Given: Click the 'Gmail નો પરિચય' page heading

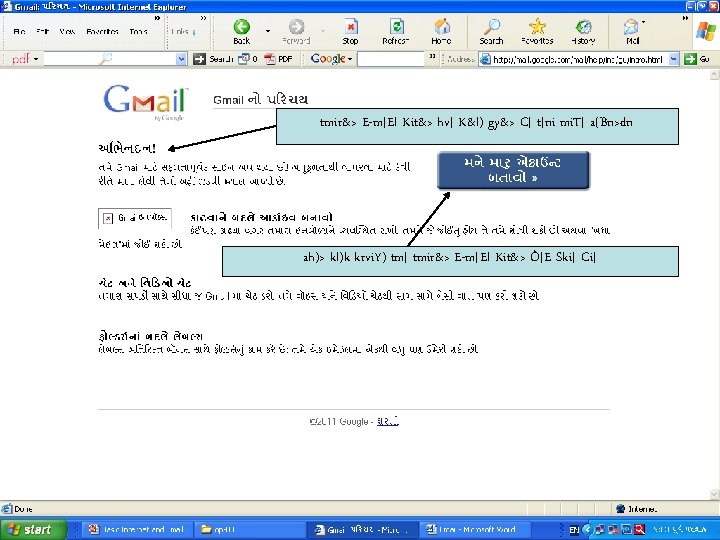Looking at the screenshot, I should [x=260, y=100].
